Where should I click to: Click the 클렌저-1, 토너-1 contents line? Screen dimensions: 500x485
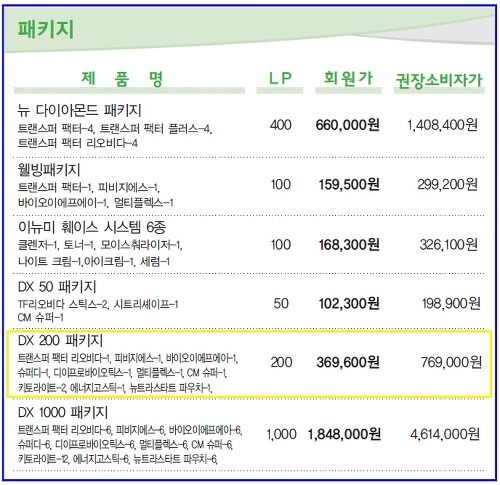(x=100, y=246)
